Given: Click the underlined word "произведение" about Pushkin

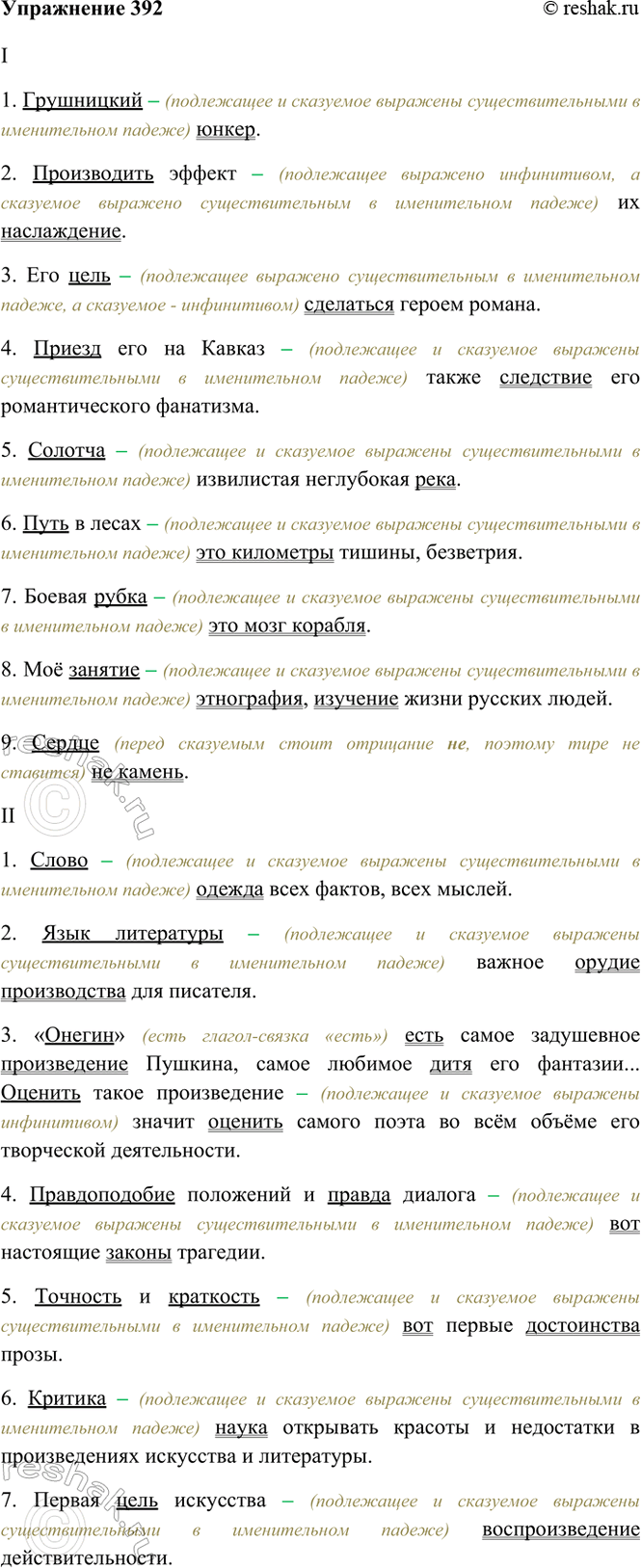Looking at the screenshot, I should tap(65, 1065).
